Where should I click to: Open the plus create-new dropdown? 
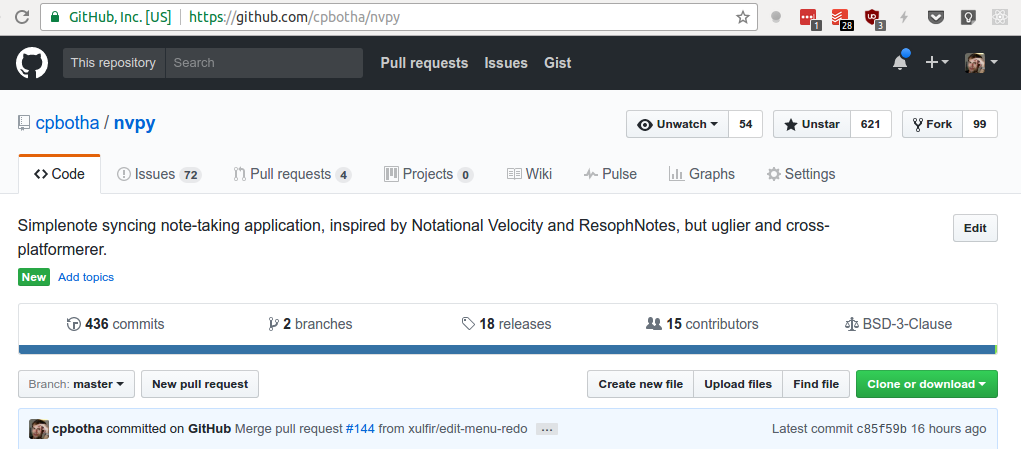936,62
